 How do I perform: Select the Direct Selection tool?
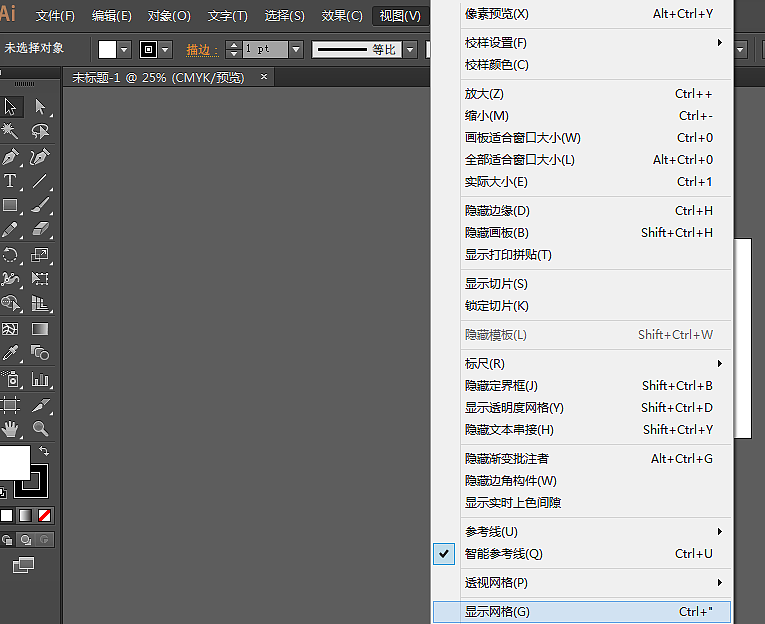pyautogui.click(x=40, y=106)
